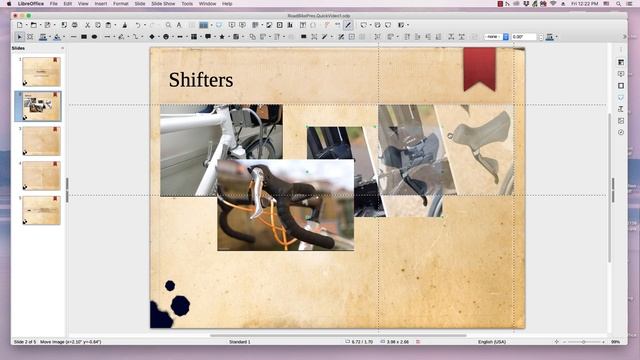Open the Tools menu
Viewport: 640px width, 360px height.
187,4
